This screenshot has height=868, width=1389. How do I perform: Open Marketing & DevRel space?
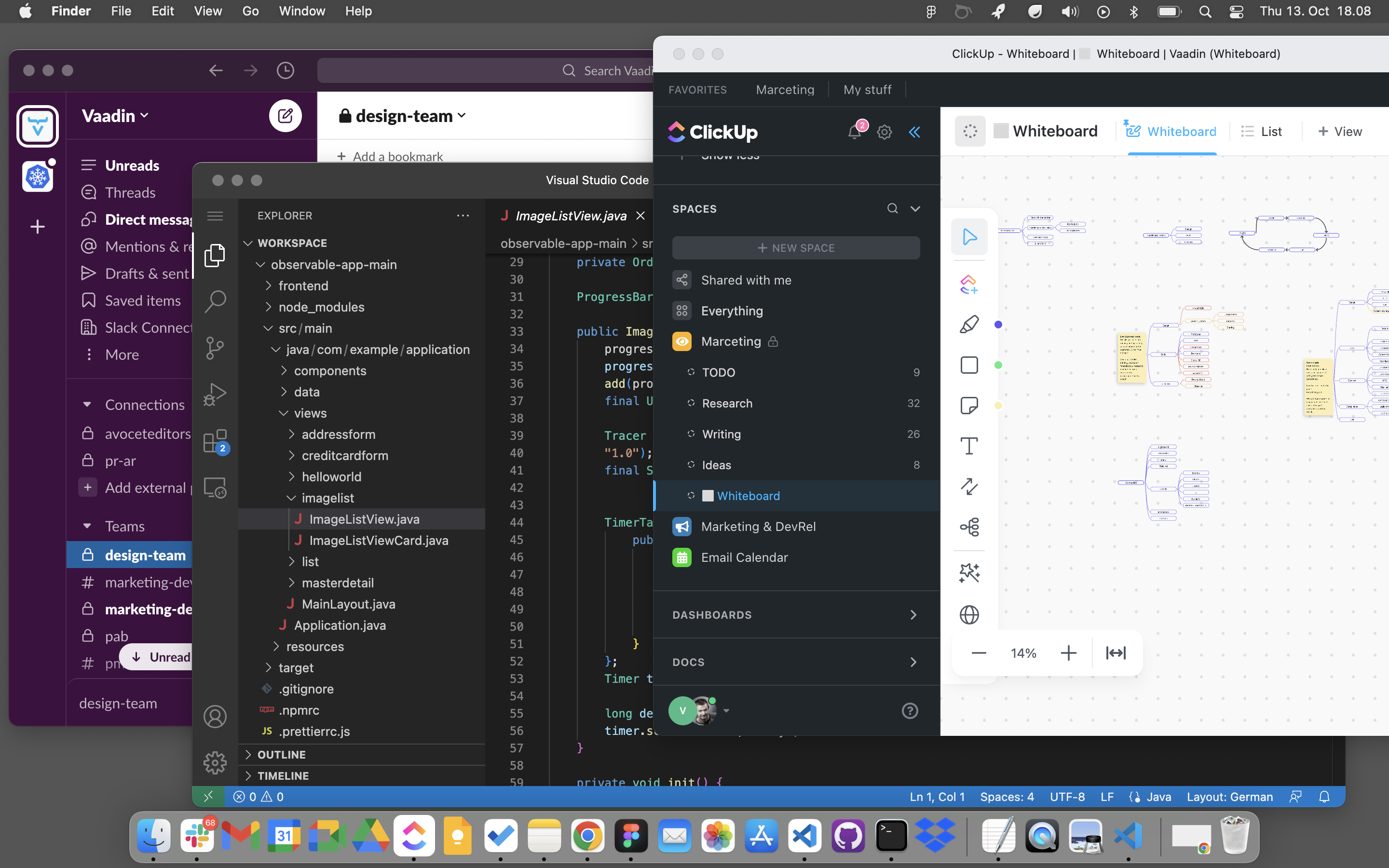point(796,527)
